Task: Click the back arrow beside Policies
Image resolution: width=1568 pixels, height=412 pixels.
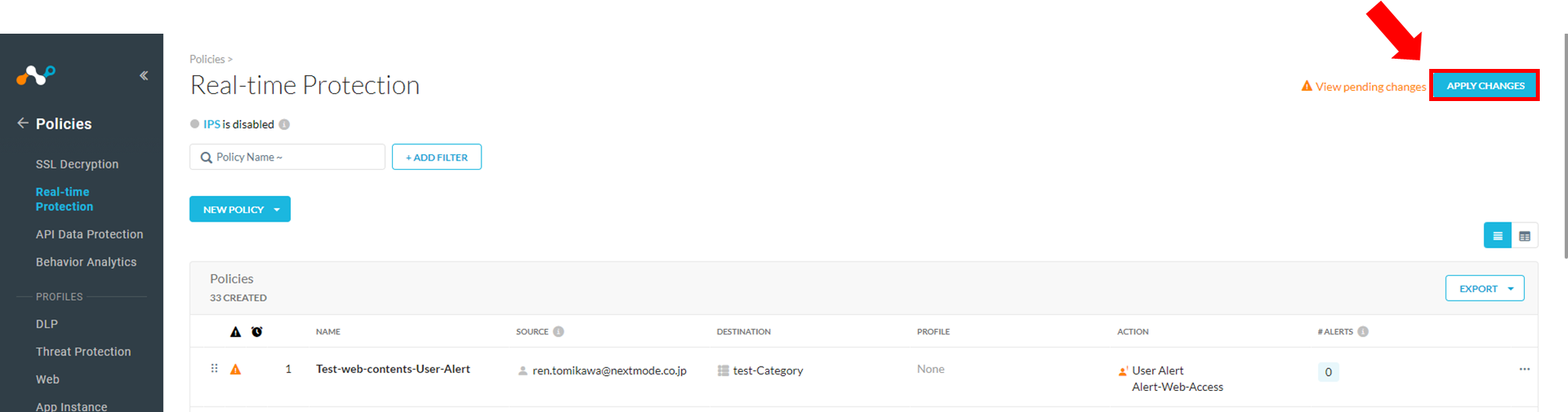Action: click(23, 123)
